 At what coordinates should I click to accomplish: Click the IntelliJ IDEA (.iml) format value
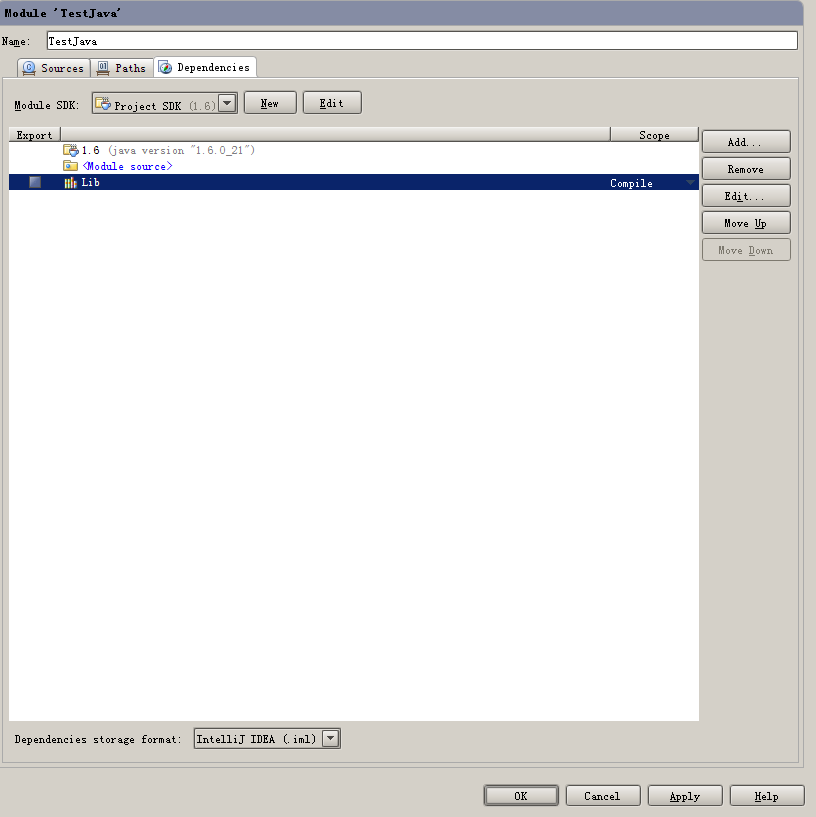click(256, 739)
